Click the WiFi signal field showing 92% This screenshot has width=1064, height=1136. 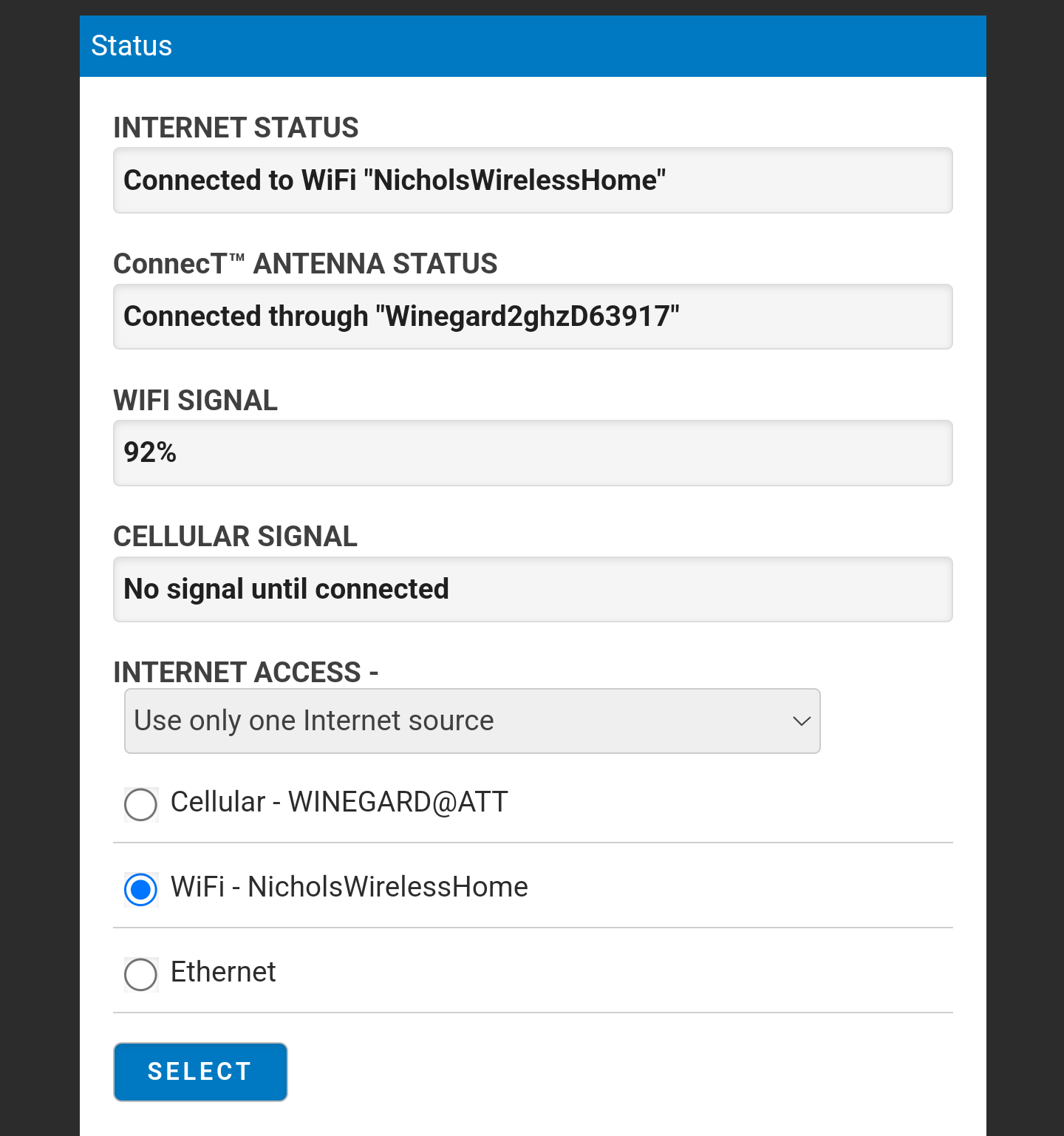[533, 453]
